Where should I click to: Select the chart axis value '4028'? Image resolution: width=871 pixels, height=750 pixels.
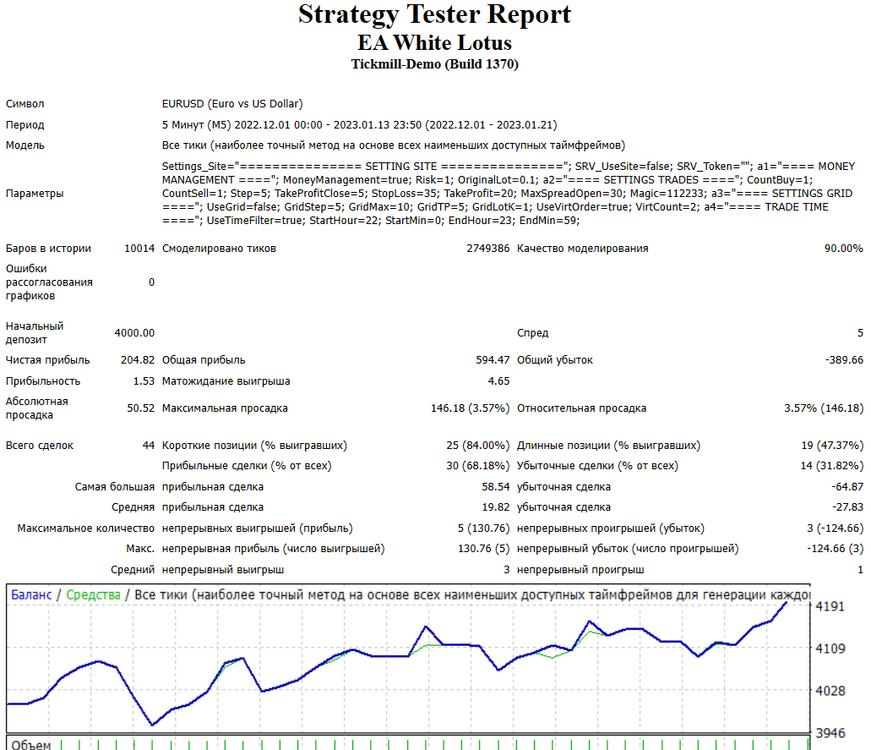coord(830,691)
